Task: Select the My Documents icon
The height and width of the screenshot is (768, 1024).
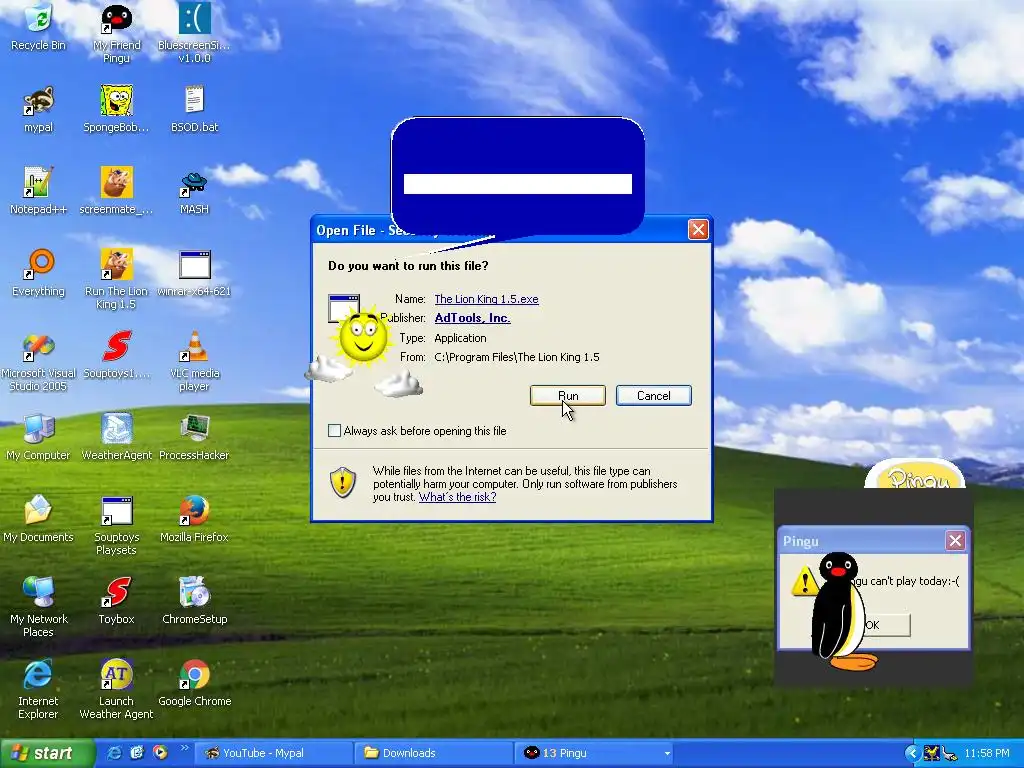Action: click(x=39, y=519)
